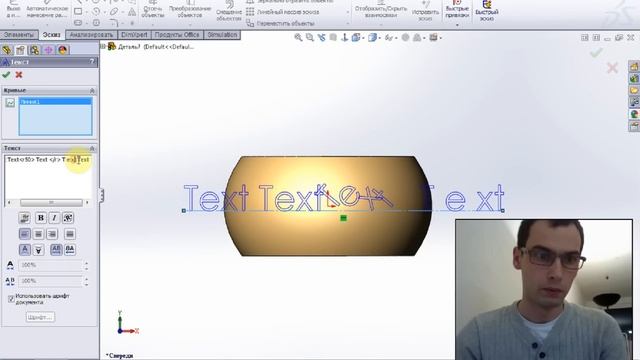The width and height of the screenshot is (640, 360).
Task: Click Zoom to Fit magnifier icon
Action: pos(298,38)
